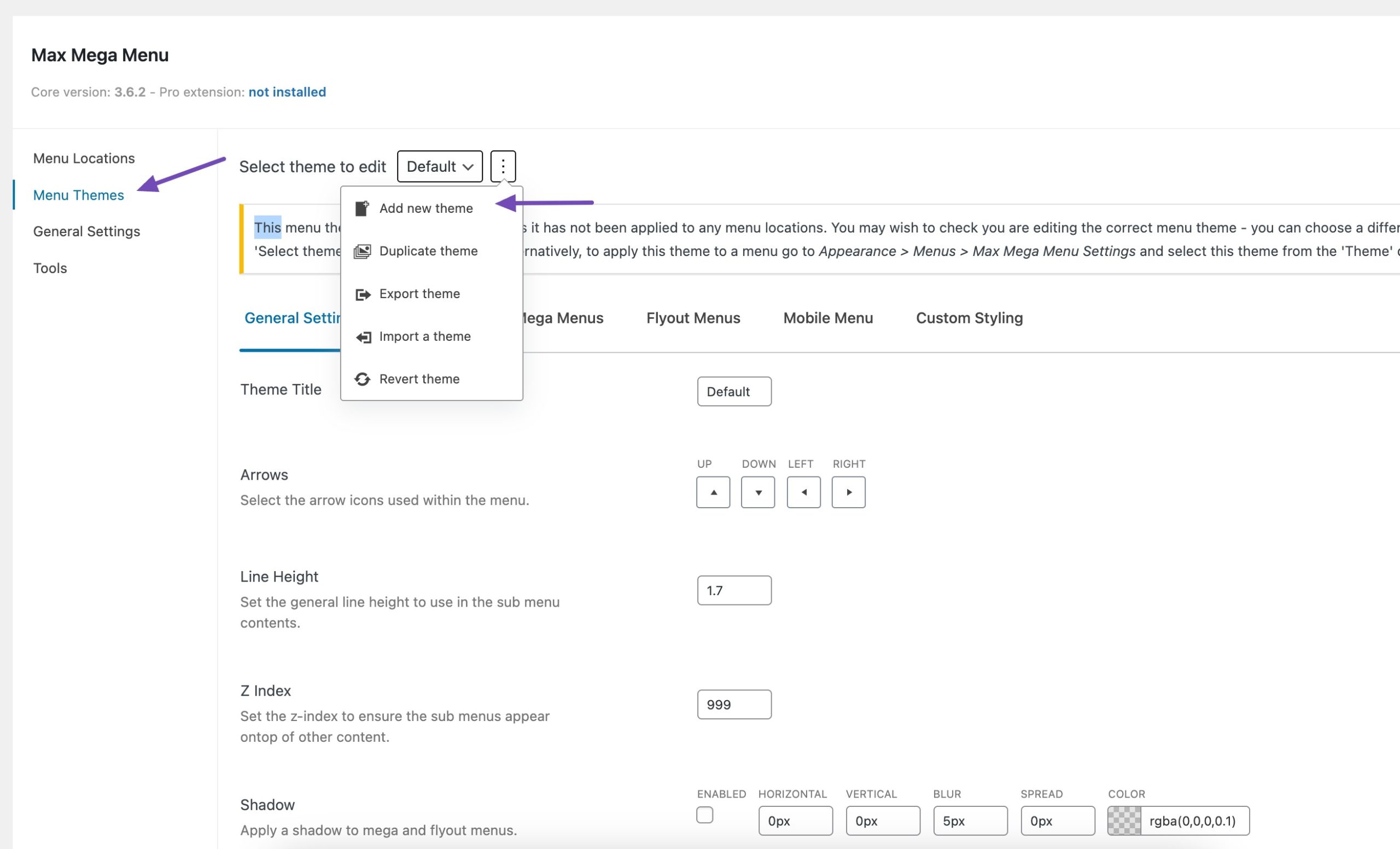Screen dimensions: 1400x849
Task: Click the 'Select theme to edit' label
Action: (312, 166)
